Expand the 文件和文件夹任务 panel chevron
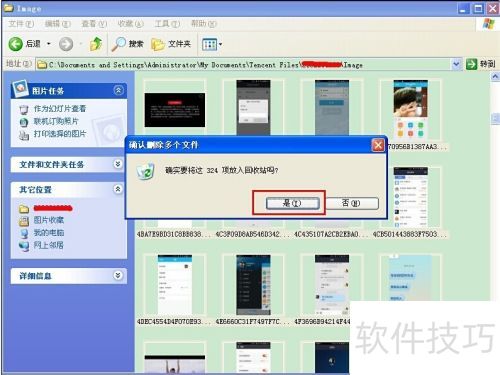The width and height of the screenshot is (500, 375). click(x=118, y=164)
